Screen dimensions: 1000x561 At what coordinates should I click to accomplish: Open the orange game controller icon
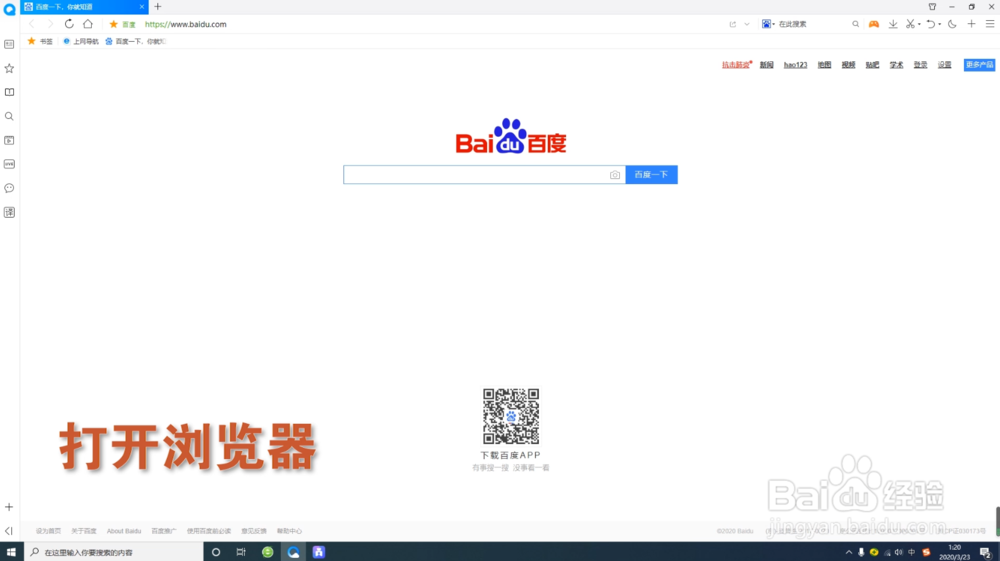click(x=874, y=24)
